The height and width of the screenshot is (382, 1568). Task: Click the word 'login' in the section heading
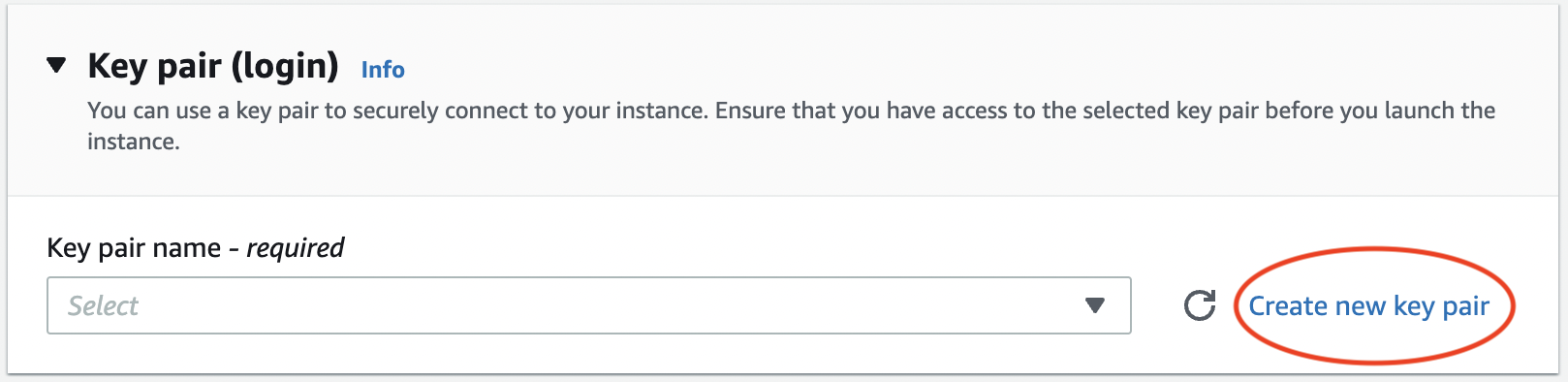pyautogui.click(x=284, y=66)
